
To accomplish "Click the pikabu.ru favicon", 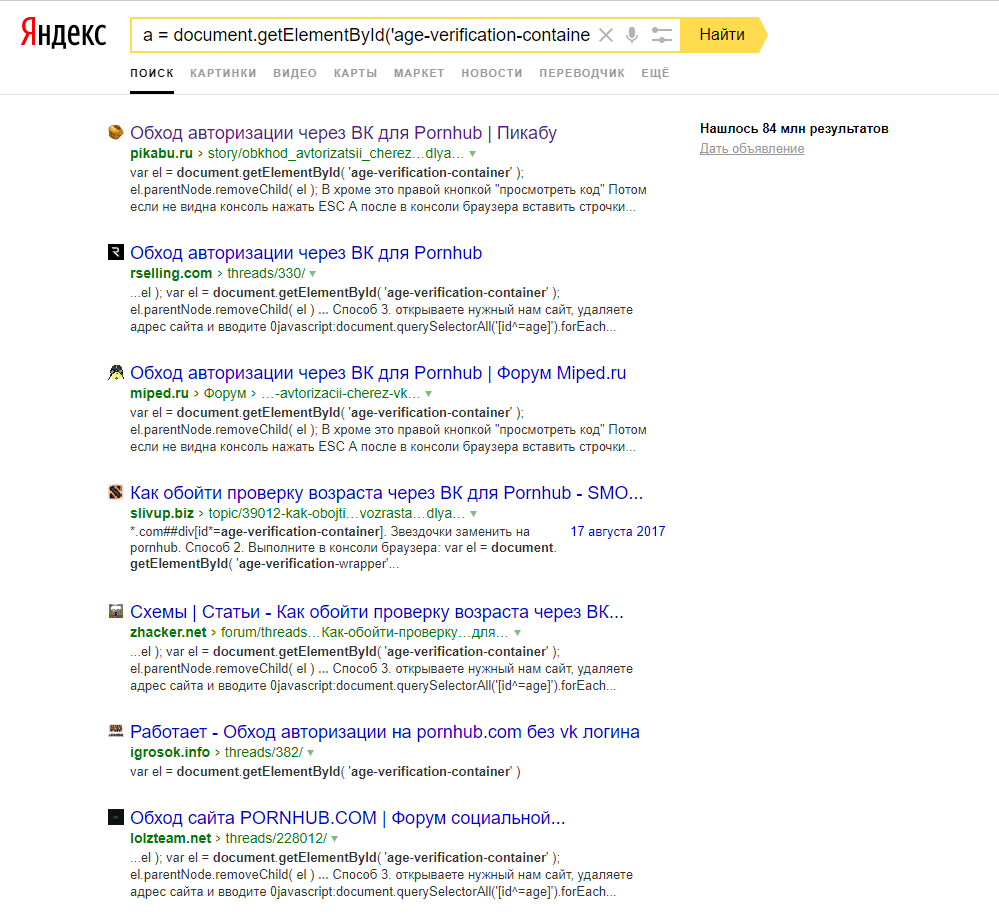I will click(x=116, y=132).
